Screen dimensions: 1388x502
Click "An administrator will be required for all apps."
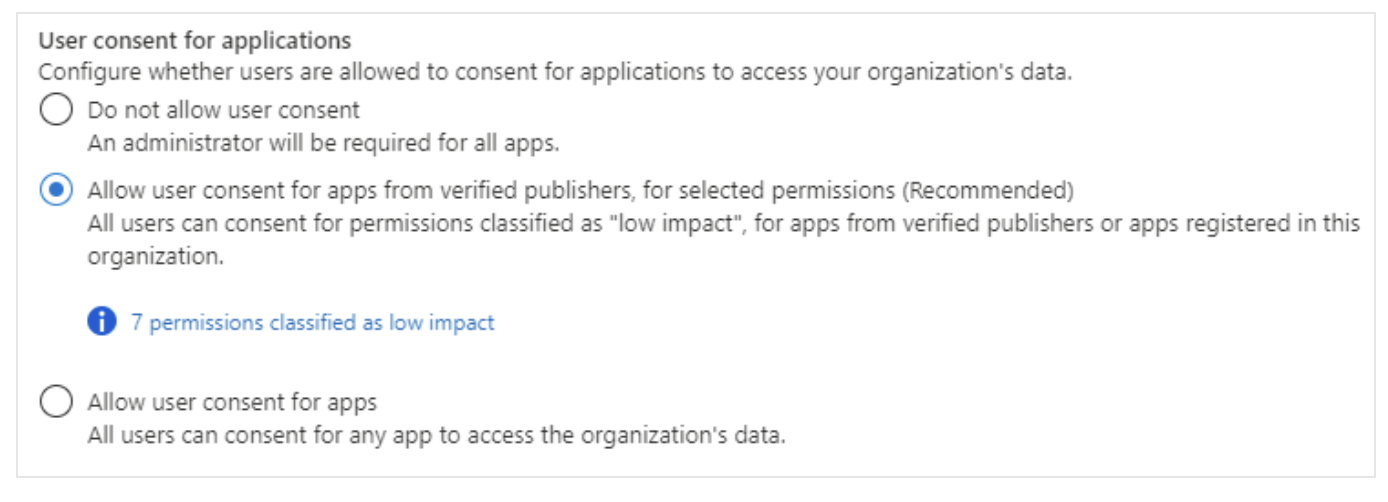[323, 142]
